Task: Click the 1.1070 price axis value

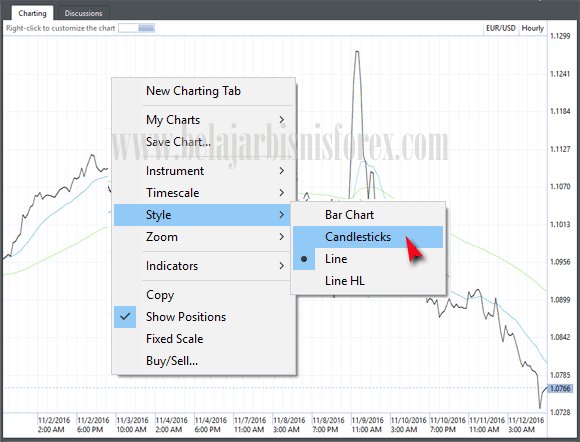Action: pos(560,186)
